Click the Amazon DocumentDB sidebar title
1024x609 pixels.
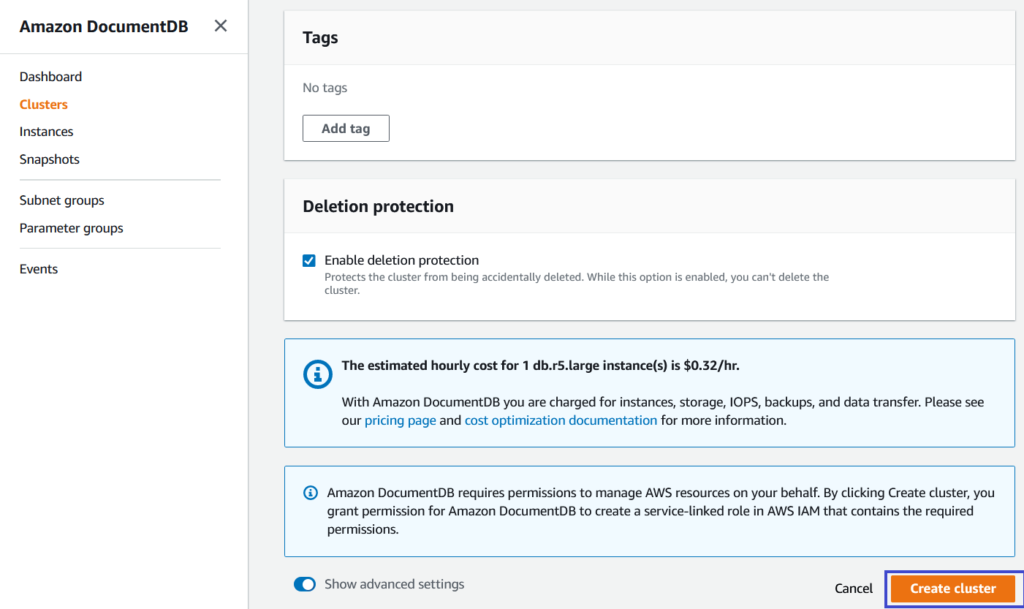click(103, 26)
